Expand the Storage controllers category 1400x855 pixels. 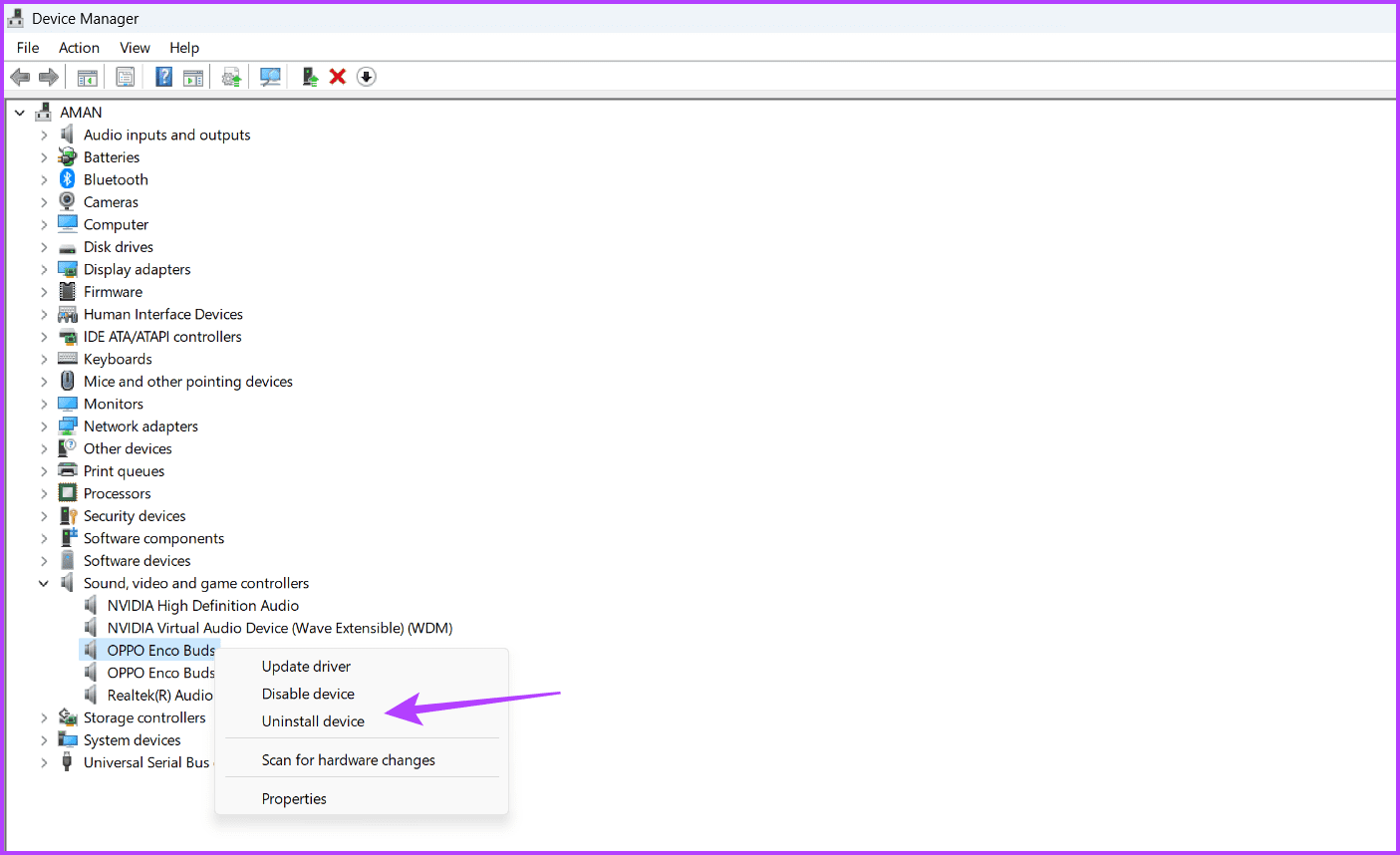tap(44, 717)
